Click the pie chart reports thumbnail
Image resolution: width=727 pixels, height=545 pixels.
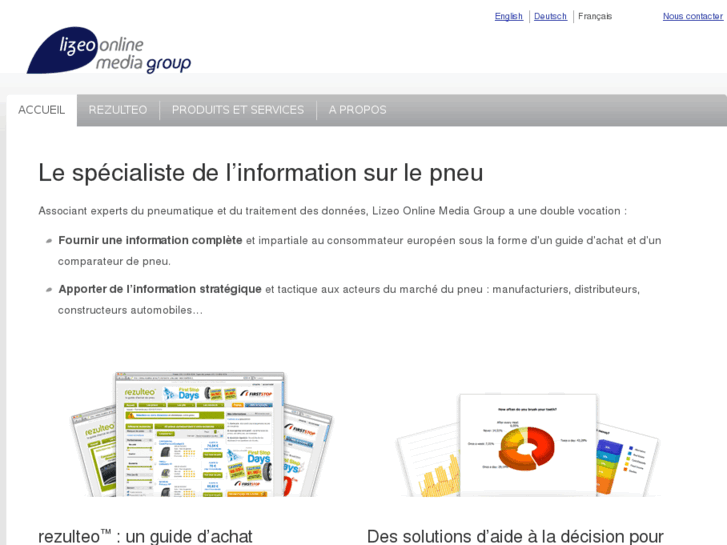[527, 444]
